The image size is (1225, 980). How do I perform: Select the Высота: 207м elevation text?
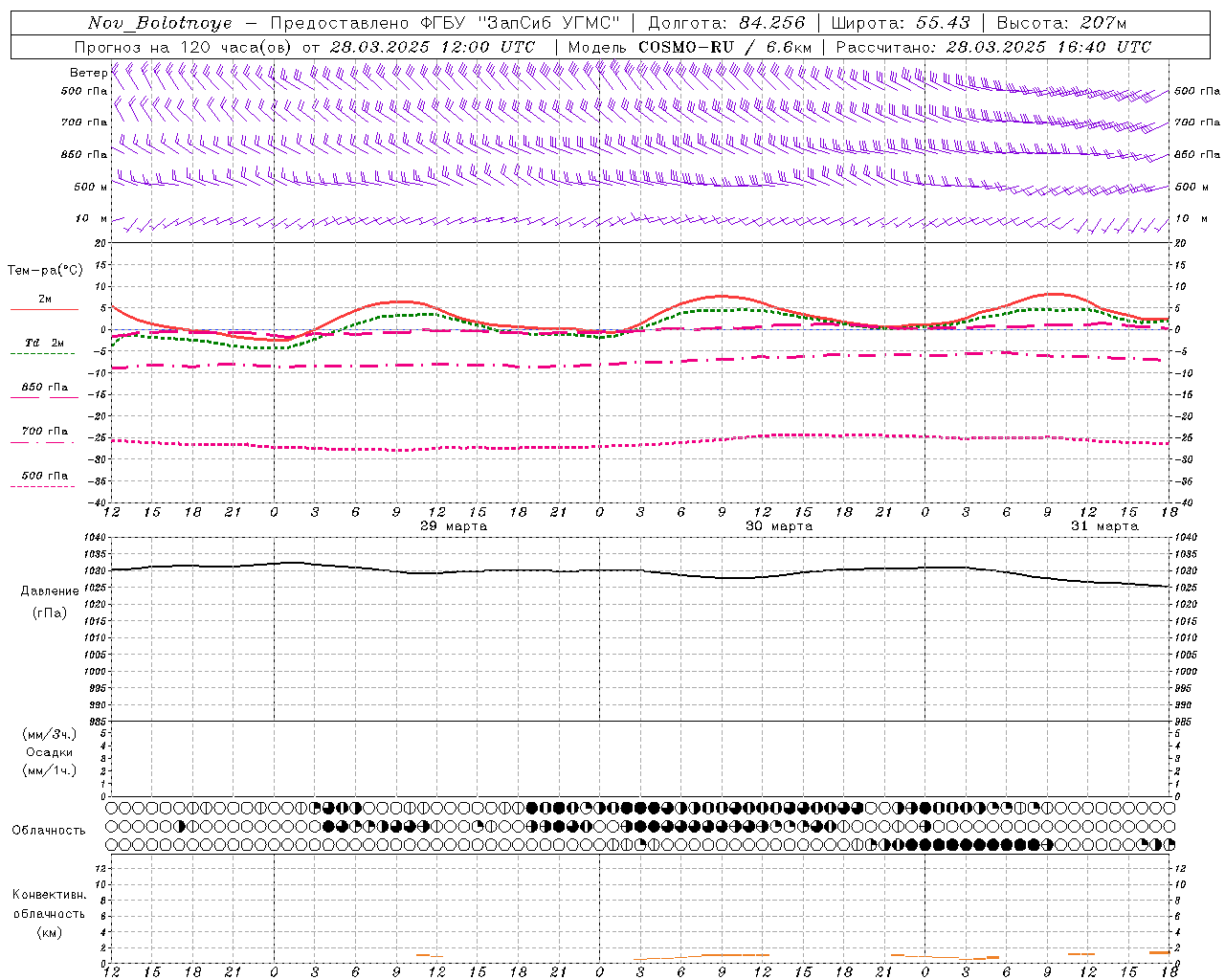coord(1061,23)
